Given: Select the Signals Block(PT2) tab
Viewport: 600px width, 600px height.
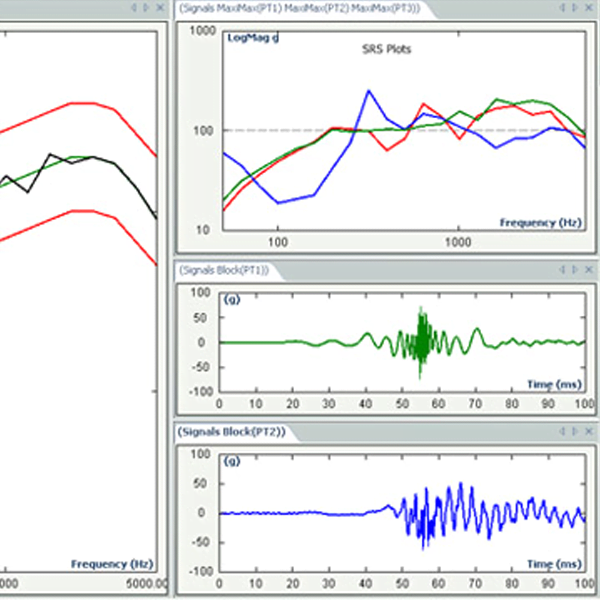Looking at the screenshot, I should (x=232, y=432).
